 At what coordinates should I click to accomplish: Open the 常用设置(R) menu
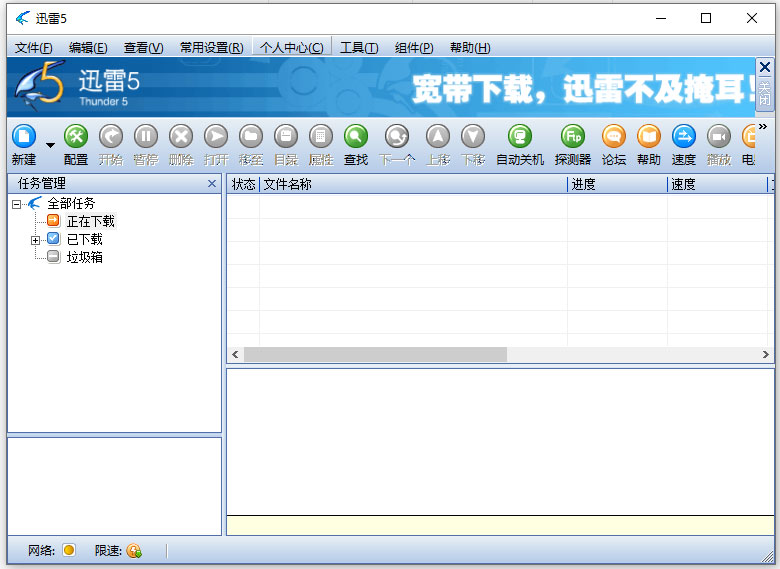pyautogui.click(x=211, y=48)
